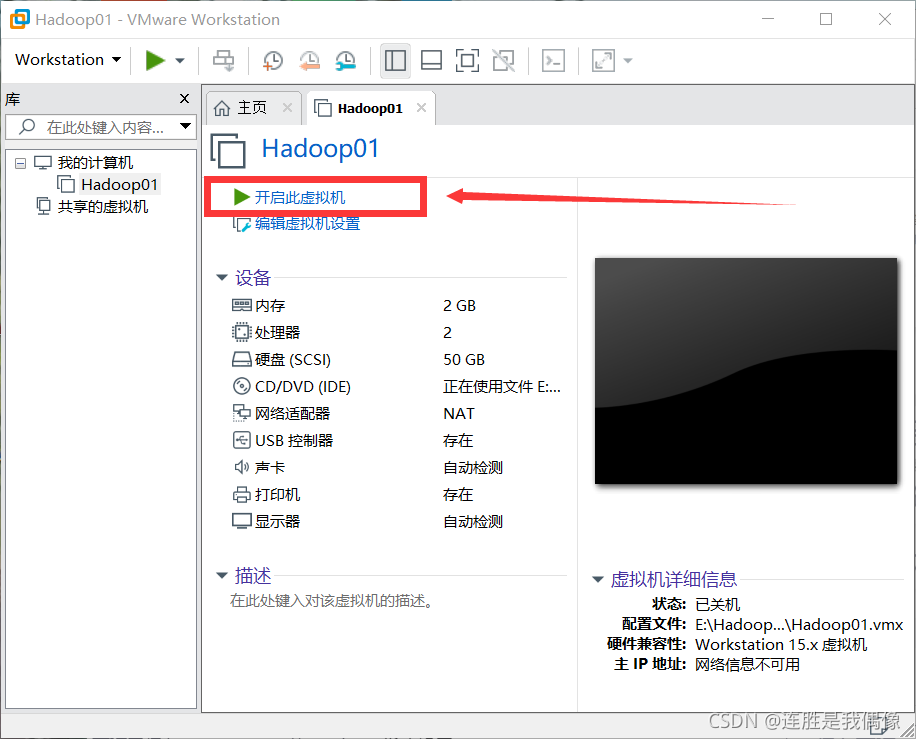Click the Unity mode toolbar icon
The width and height of the screenshot is (916, 739).
click(504, 60)
